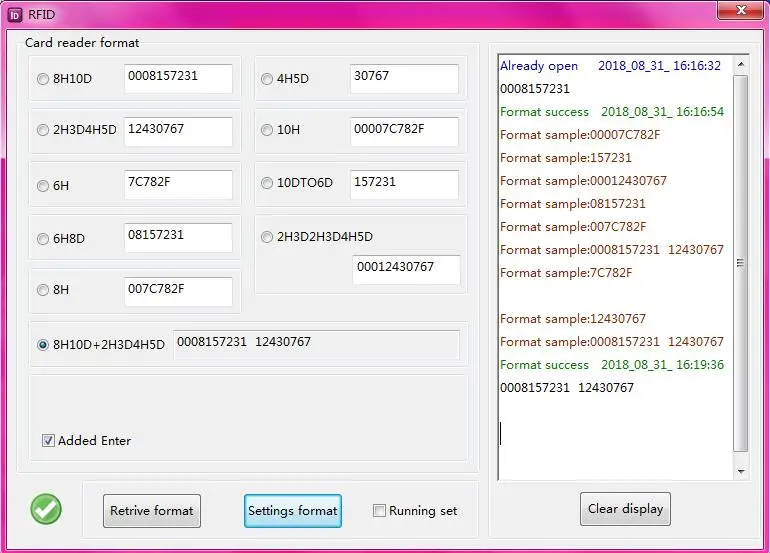Click log line 'Format sample:00012430767'
Viewport: 770px width, 553px height.
pos(583,181)
